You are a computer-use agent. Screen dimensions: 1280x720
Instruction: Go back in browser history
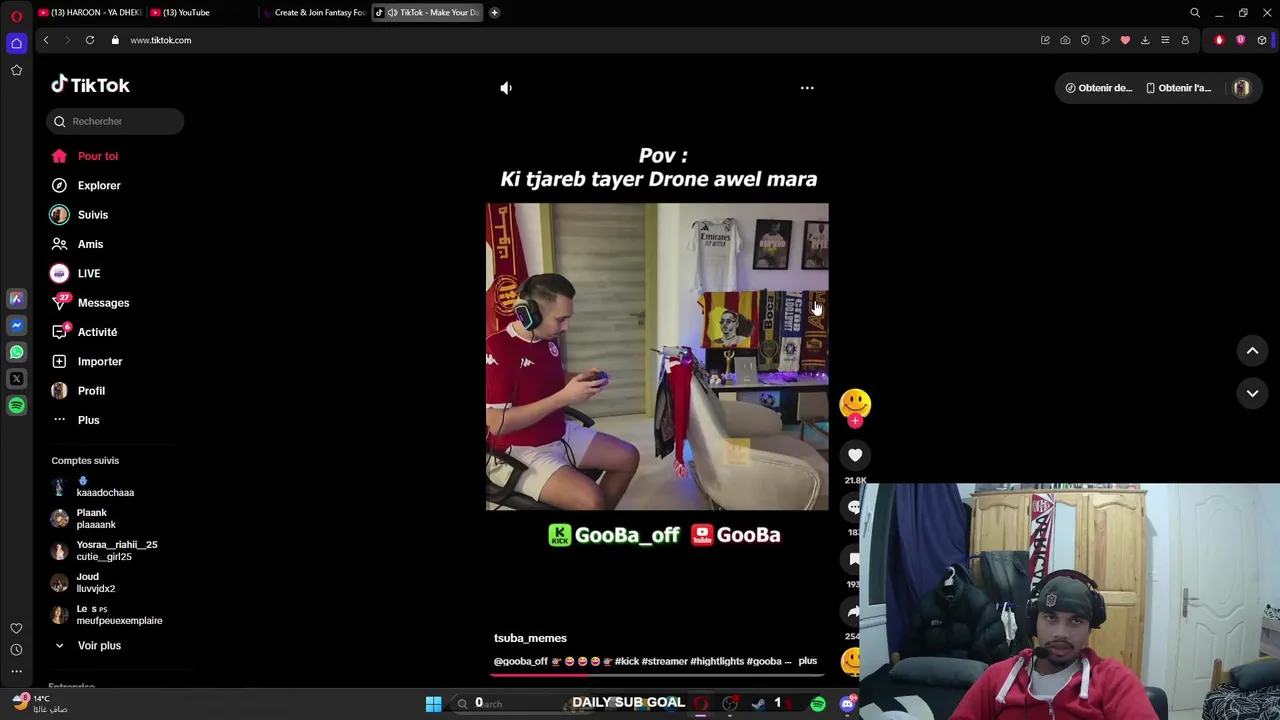[x=45, y=40]
